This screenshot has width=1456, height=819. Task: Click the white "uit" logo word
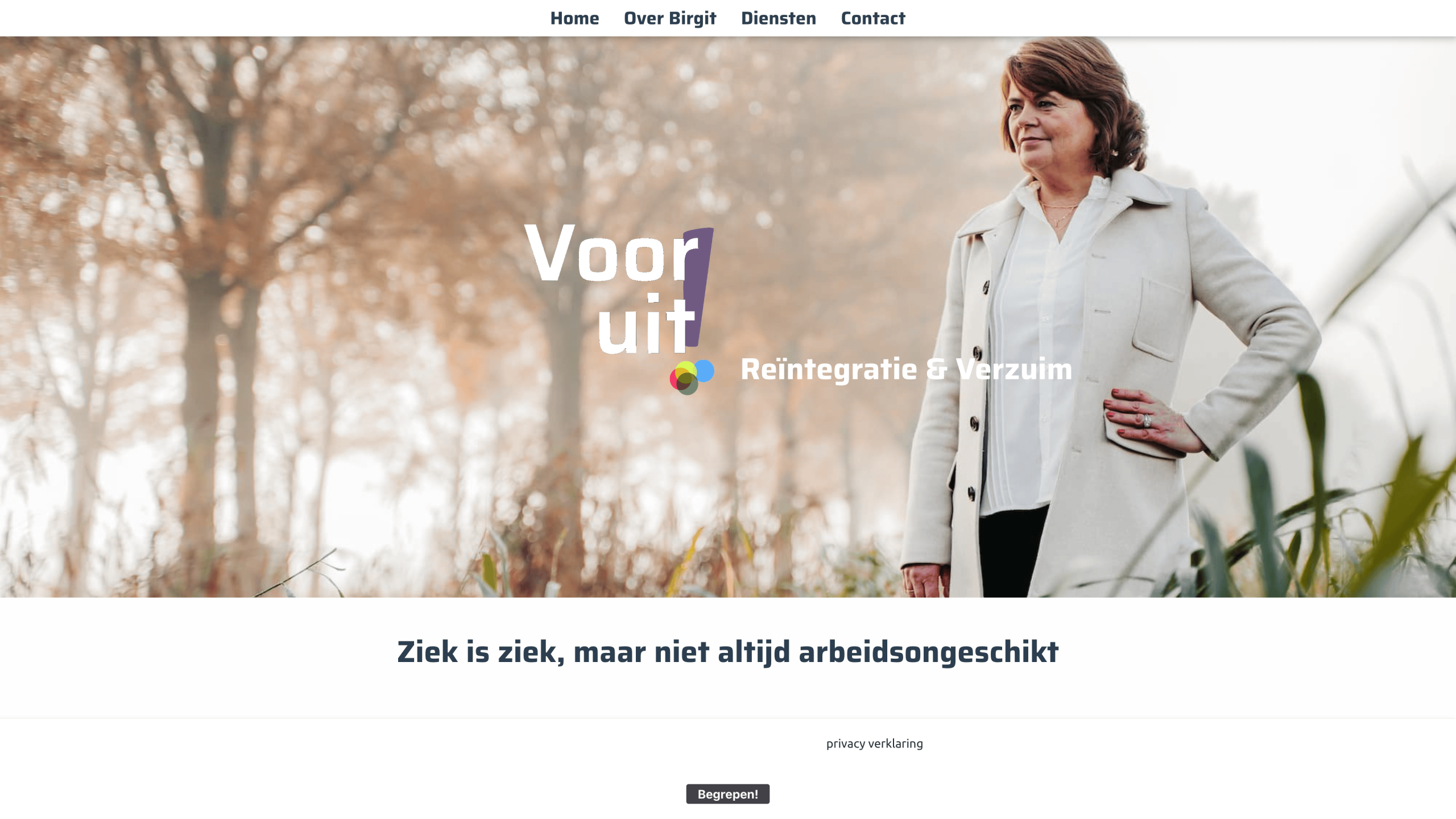click(646, 324)
